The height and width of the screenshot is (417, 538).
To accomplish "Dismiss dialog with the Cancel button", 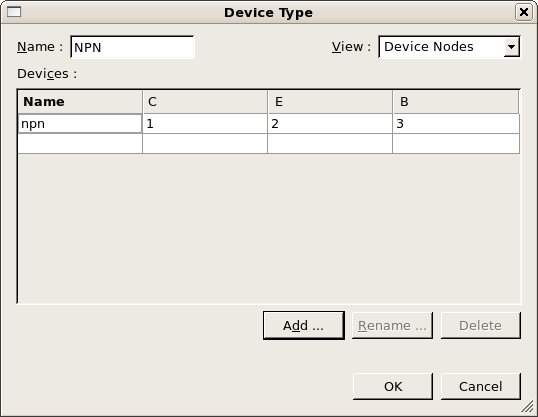I will click(480, 386).
